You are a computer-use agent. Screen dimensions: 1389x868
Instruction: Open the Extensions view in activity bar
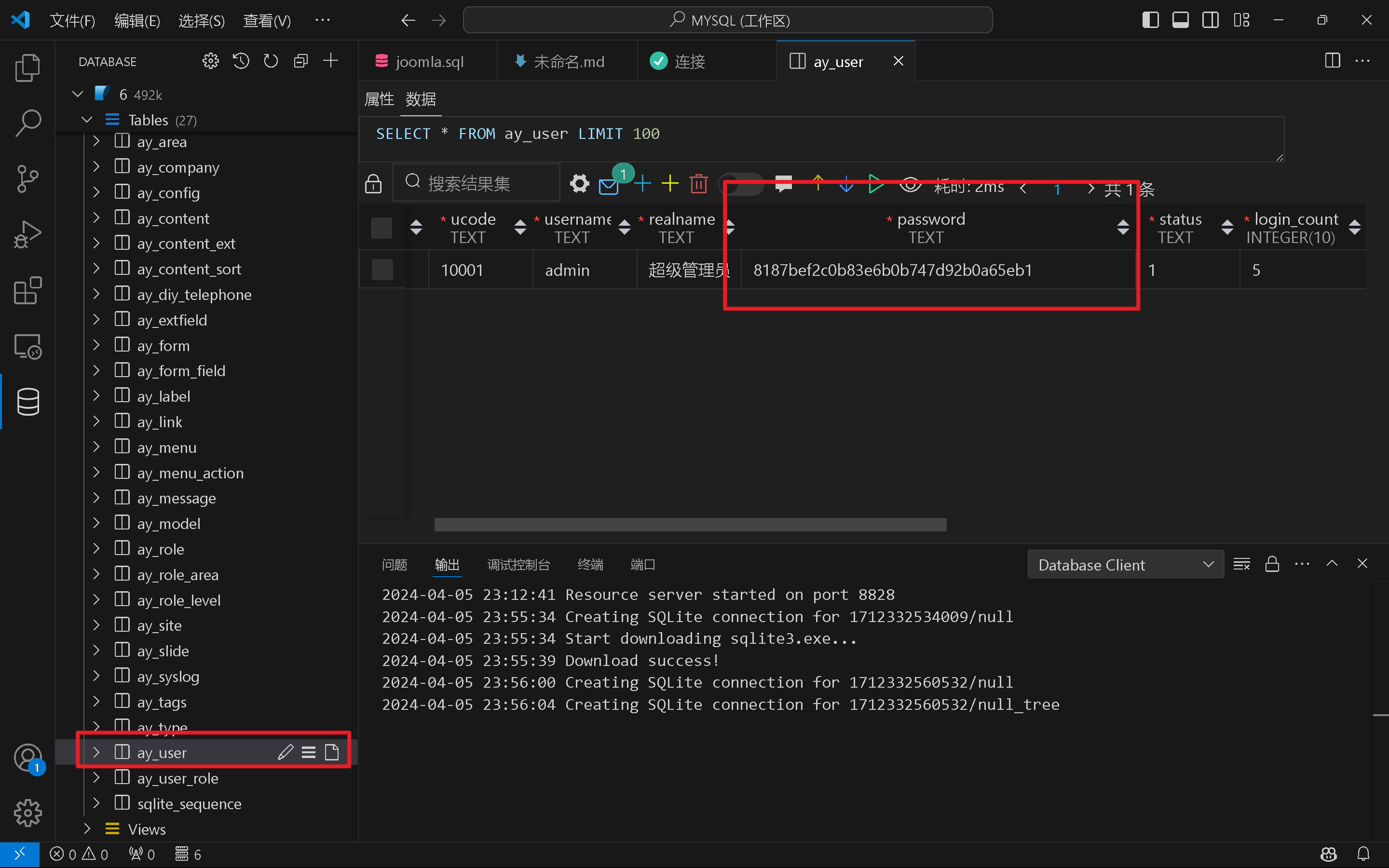click(x=27, y=290)
